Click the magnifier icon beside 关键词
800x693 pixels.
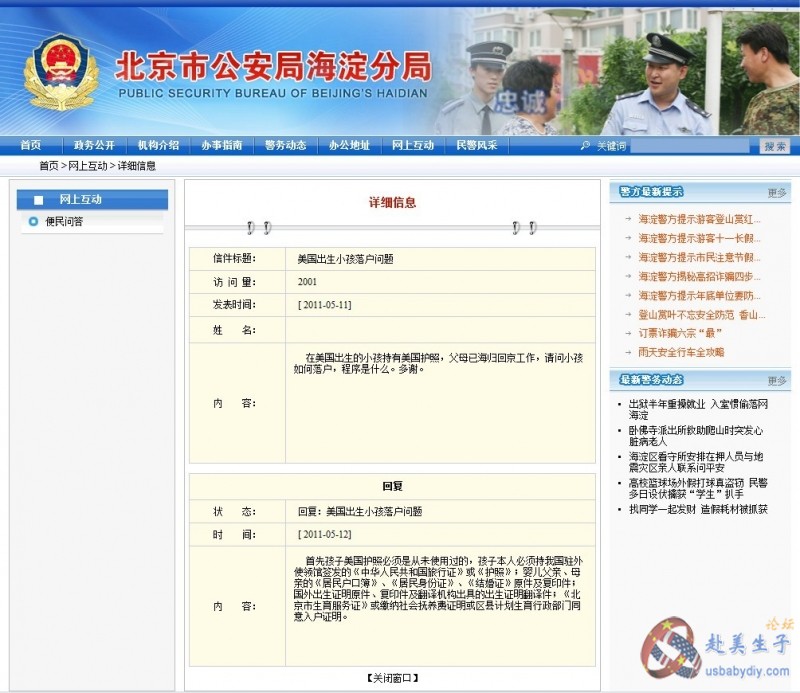[585, 146]
